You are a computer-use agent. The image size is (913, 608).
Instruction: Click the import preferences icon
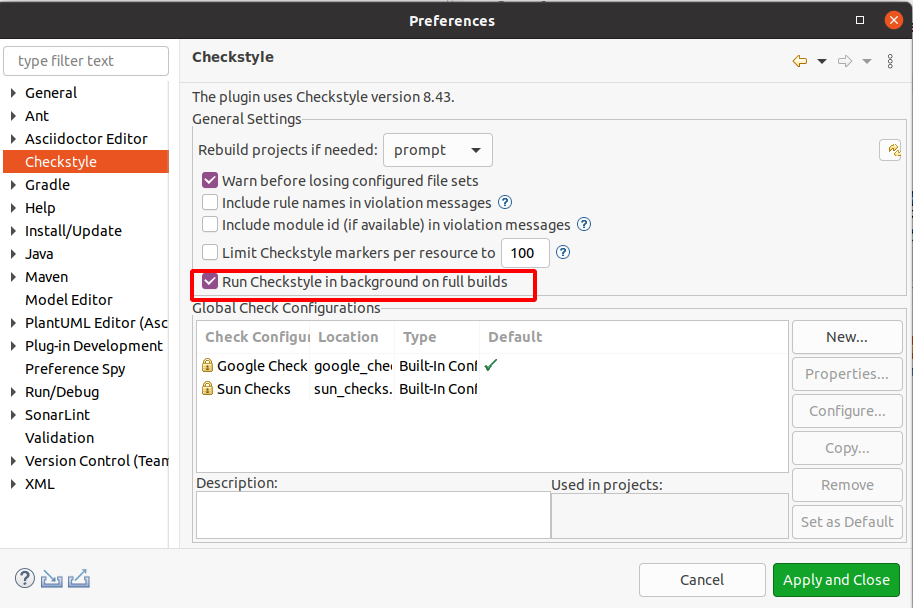tap(52, 579)
